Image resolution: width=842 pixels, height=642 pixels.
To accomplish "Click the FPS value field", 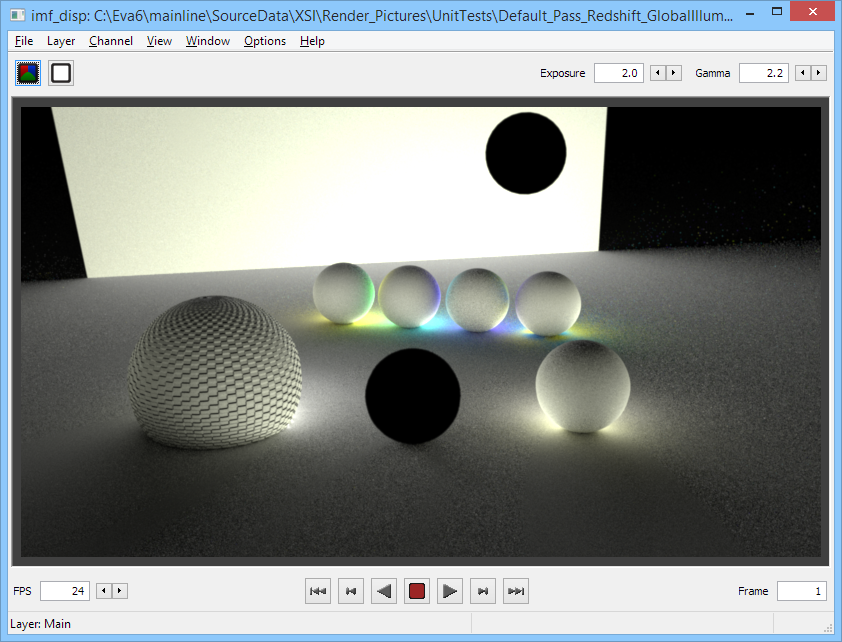I will point(65,591).
